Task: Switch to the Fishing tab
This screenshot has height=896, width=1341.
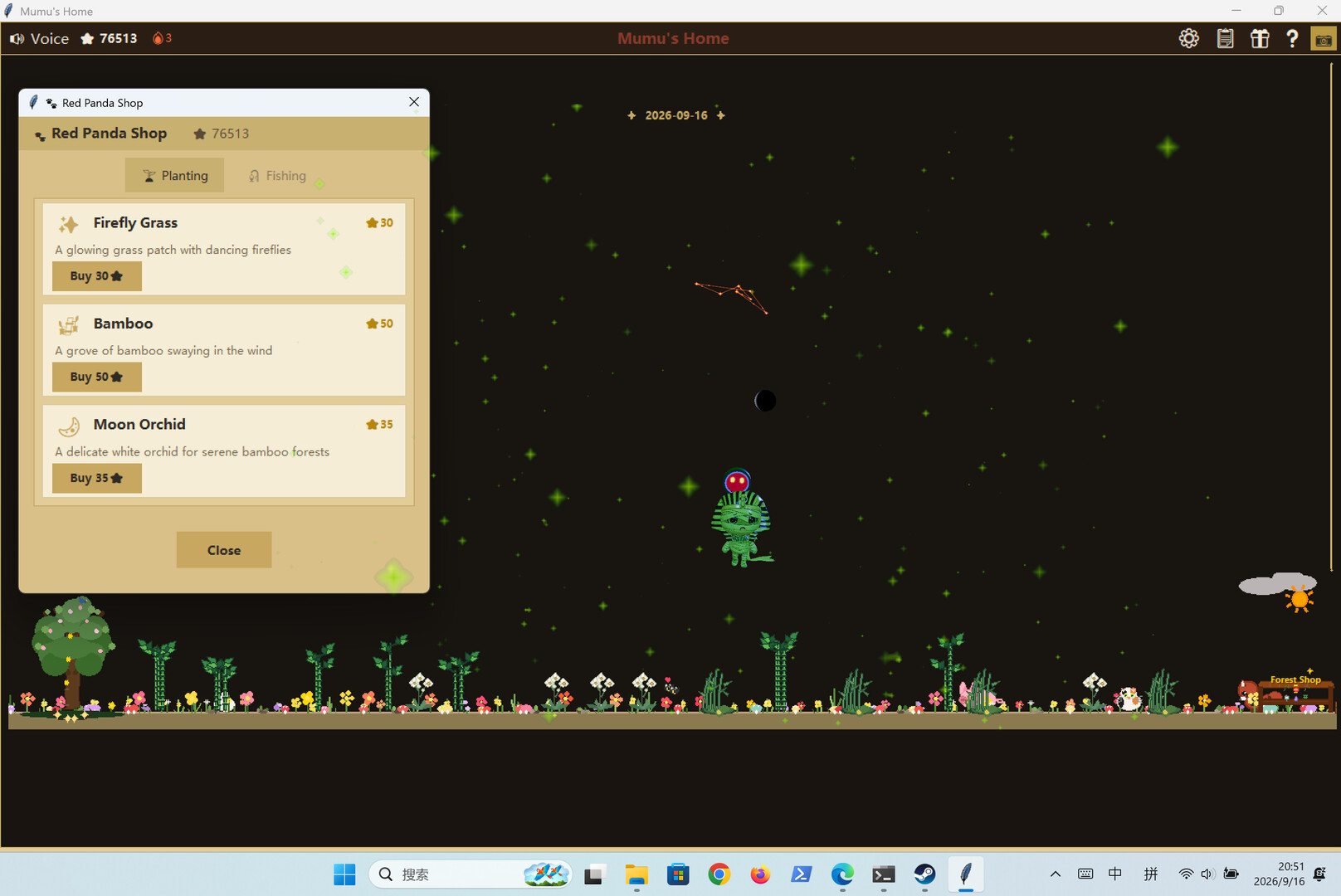Action: 277,175
